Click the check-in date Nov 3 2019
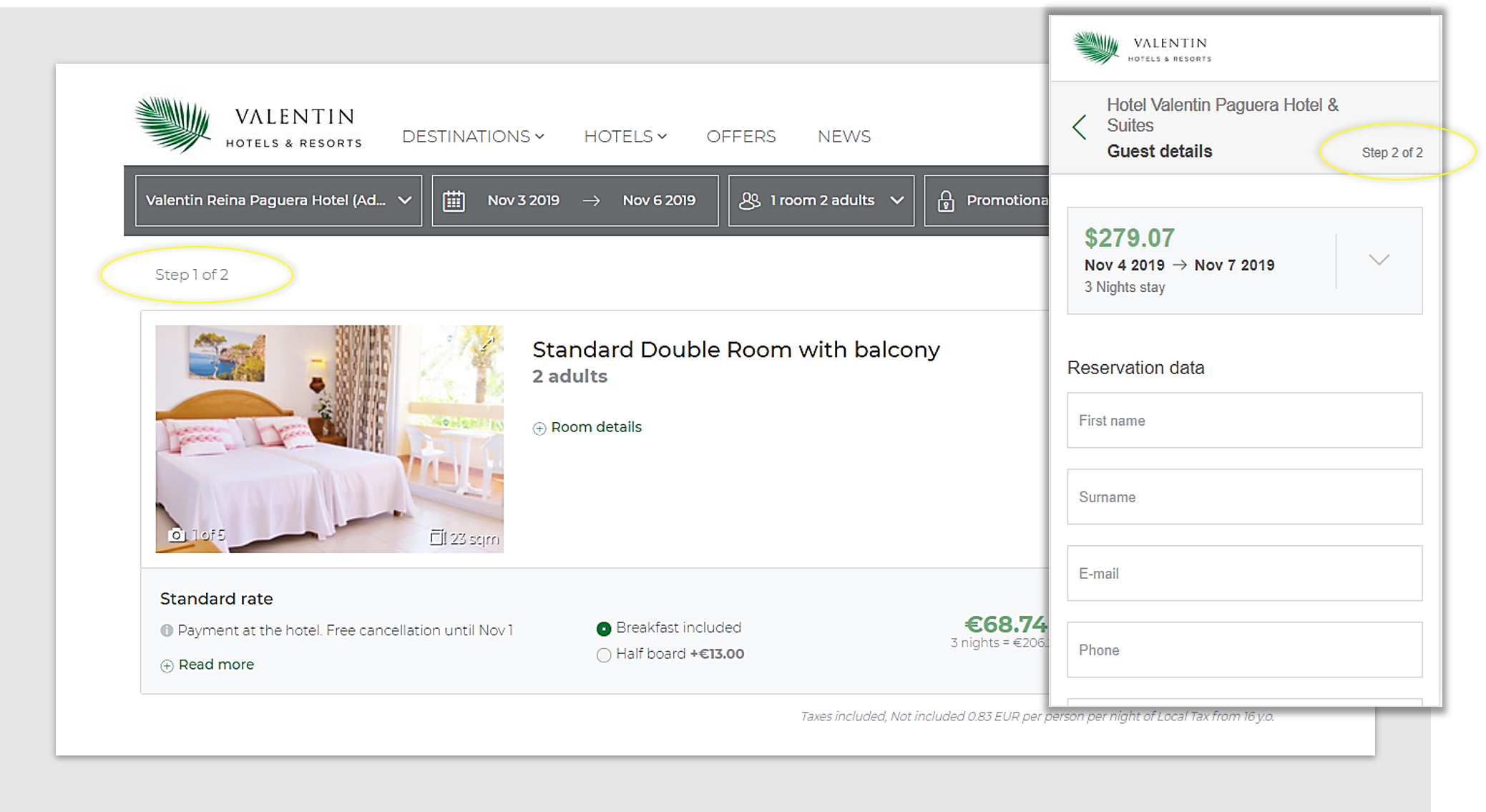 click(x=523, y=200)
